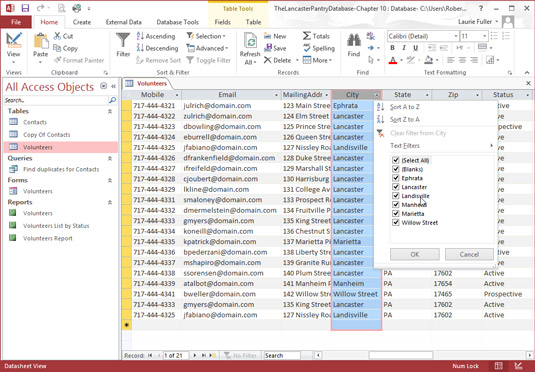Open the State column dropdown arrow

(427, 95)
